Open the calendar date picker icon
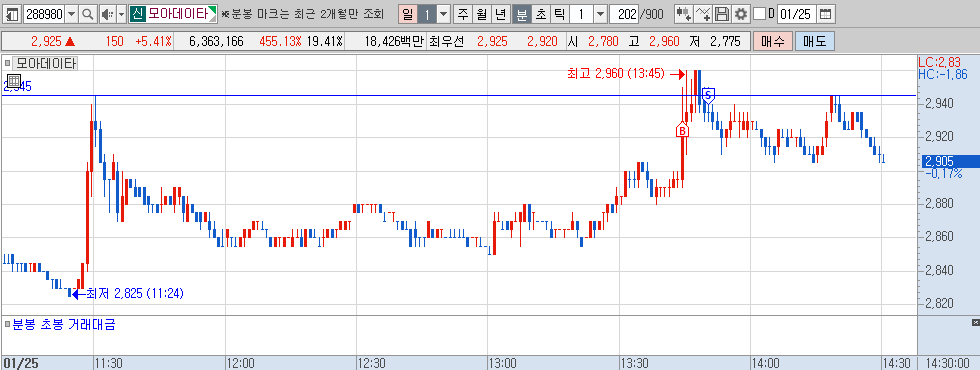 826,14
